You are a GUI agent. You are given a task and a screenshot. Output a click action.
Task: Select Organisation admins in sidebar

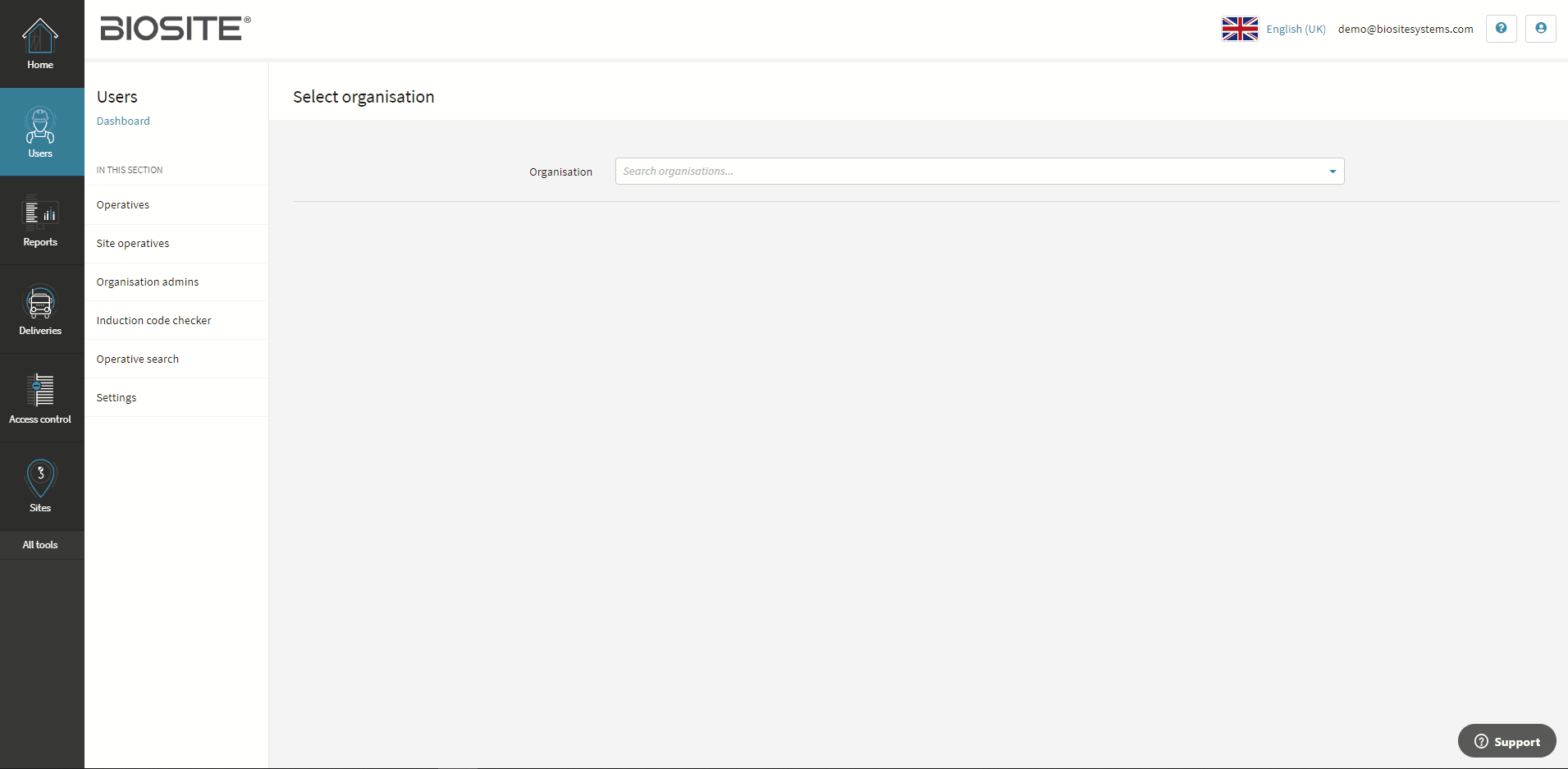point(148,282)
